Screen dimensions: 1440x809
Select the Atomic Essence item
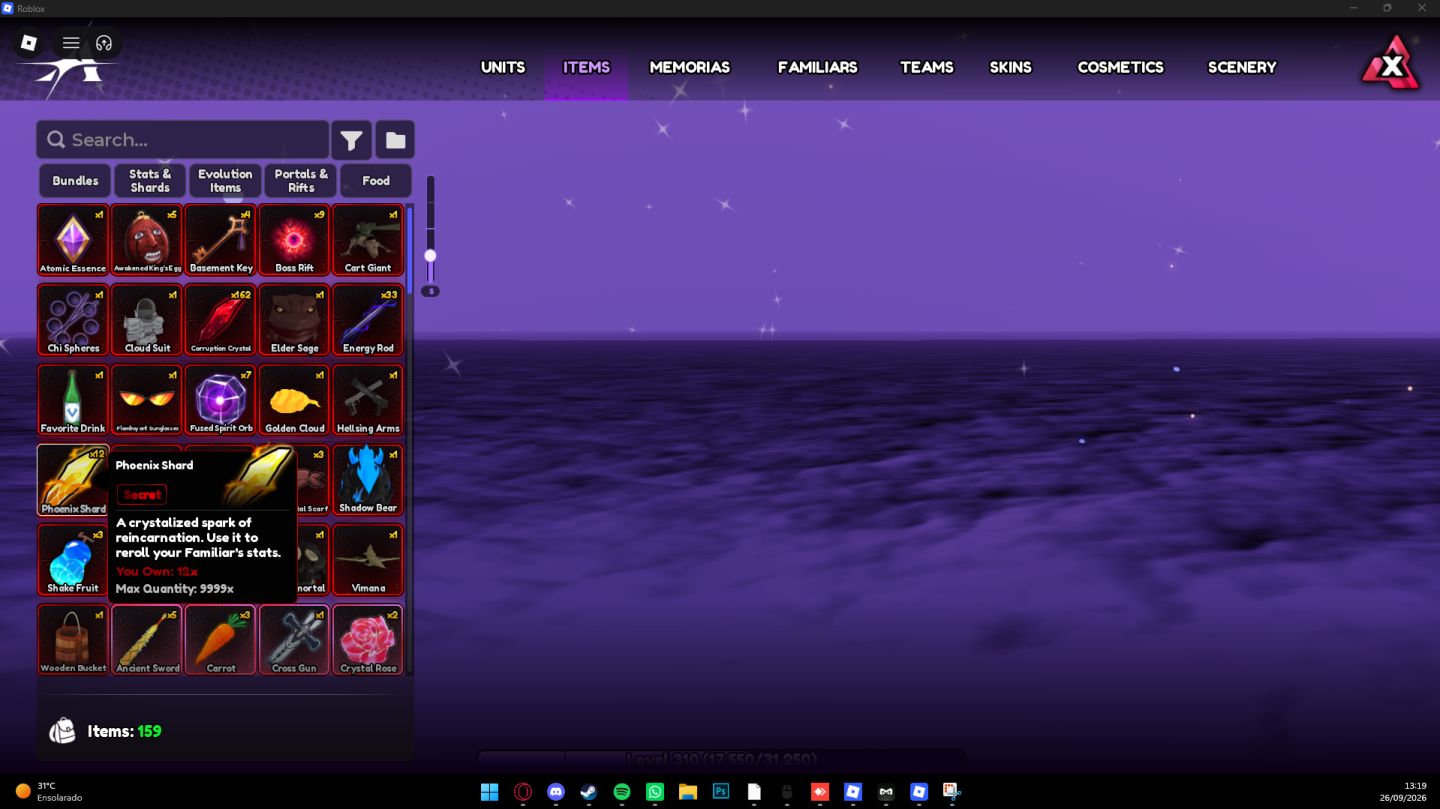pos(73,240)
